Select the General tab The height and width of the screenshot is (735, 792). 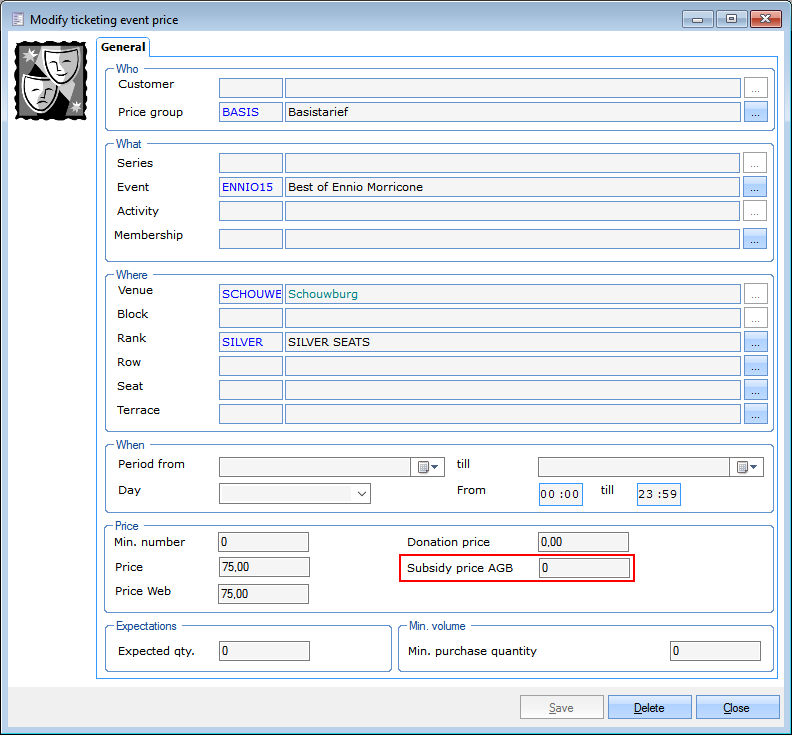click(x=123, y=47)
